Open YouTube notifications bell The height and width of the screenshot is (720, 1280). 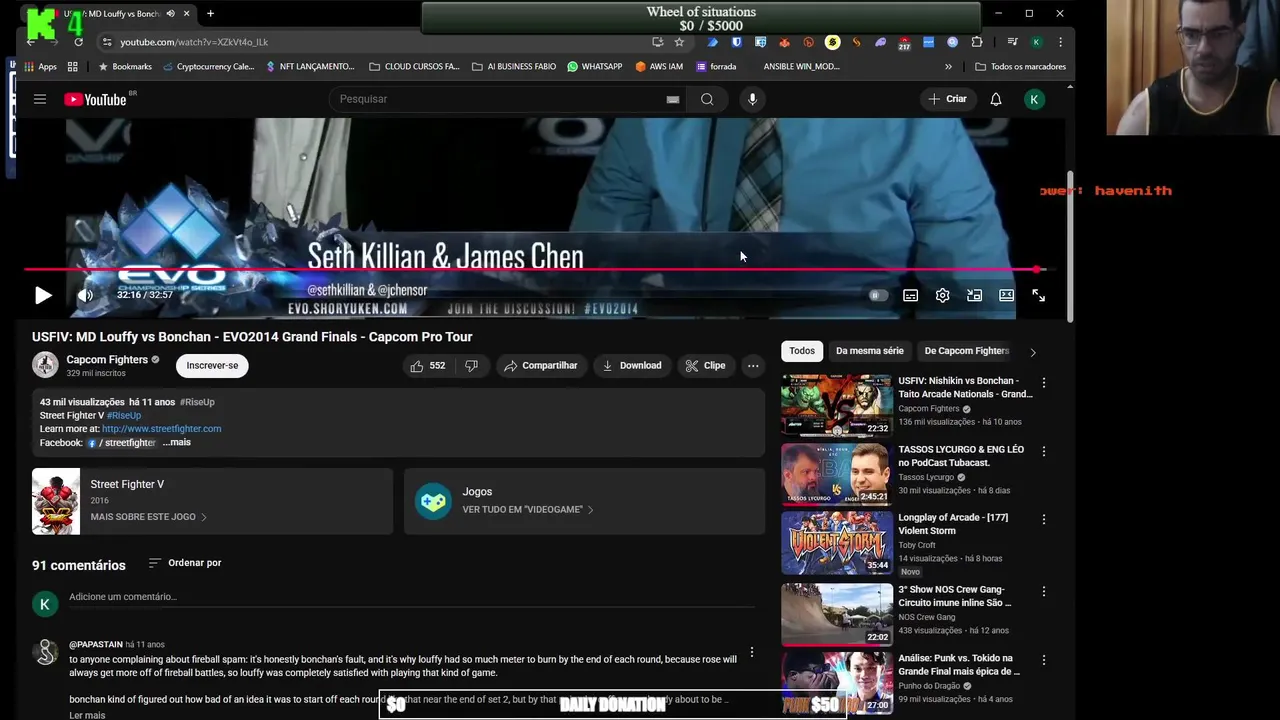coord(996,99)
